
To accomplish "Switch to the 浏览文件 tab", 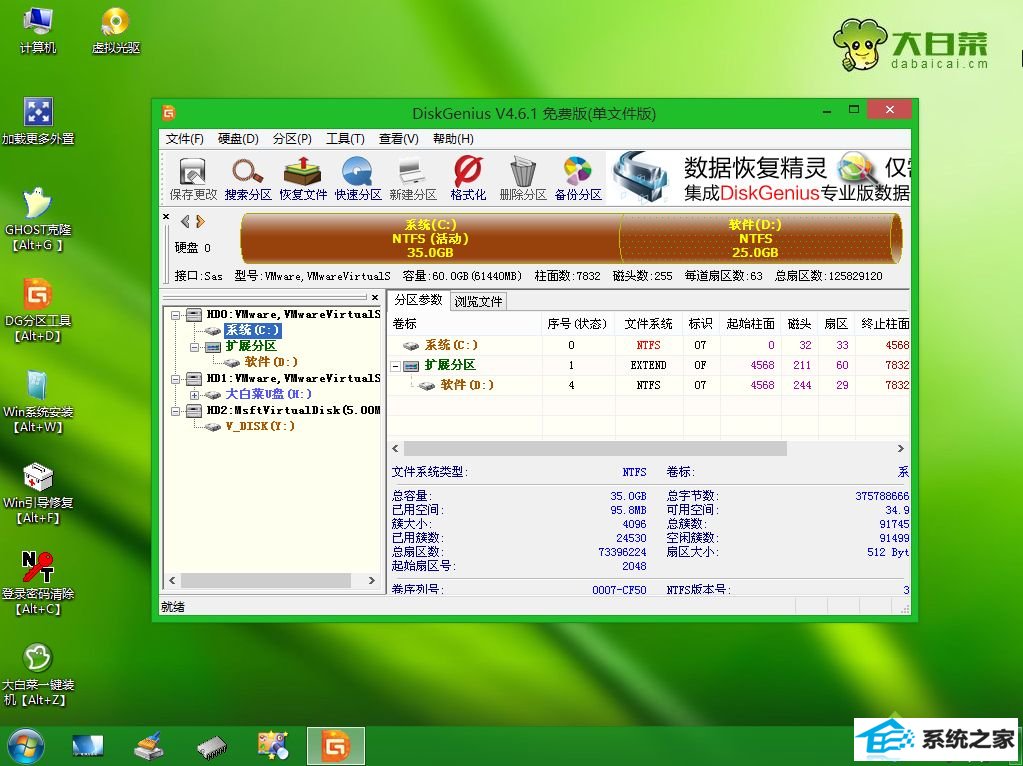I will [478, 301].
